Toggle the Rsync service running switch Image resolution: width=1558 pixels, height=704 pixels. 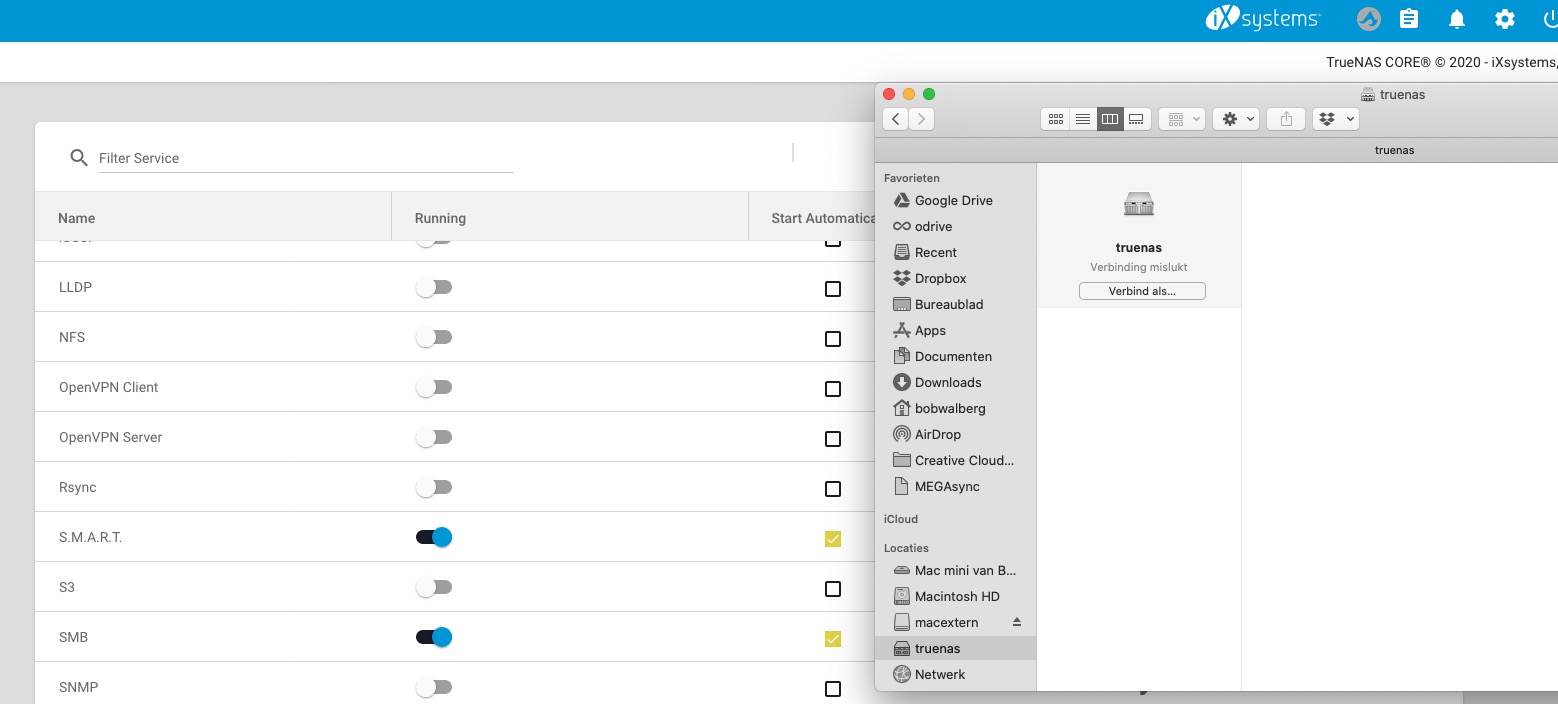point(434,487)
